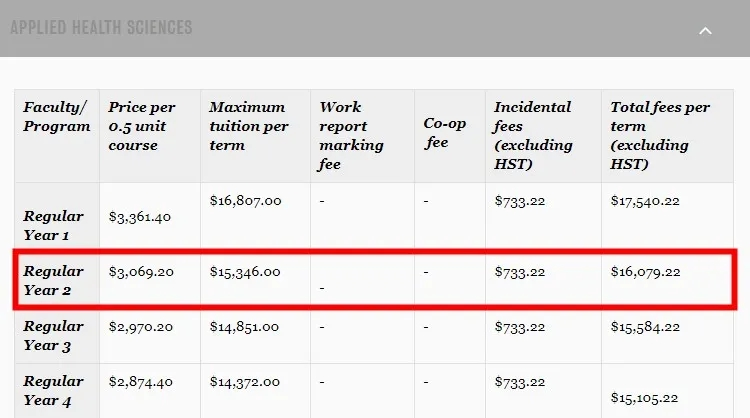
Task: Click the $14,372.00 maximum tuition cell
Action: coord(245,381)
